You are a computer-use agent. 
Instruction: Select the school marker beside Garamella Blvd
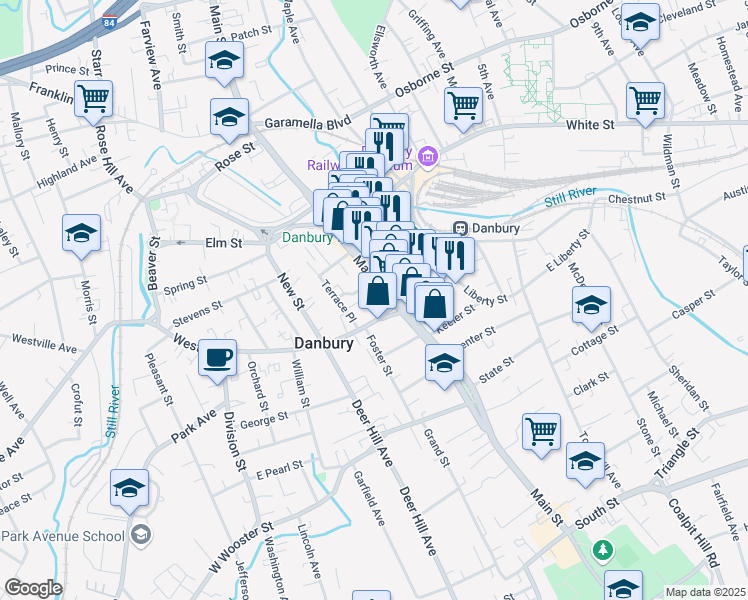(x=229, y=120)
